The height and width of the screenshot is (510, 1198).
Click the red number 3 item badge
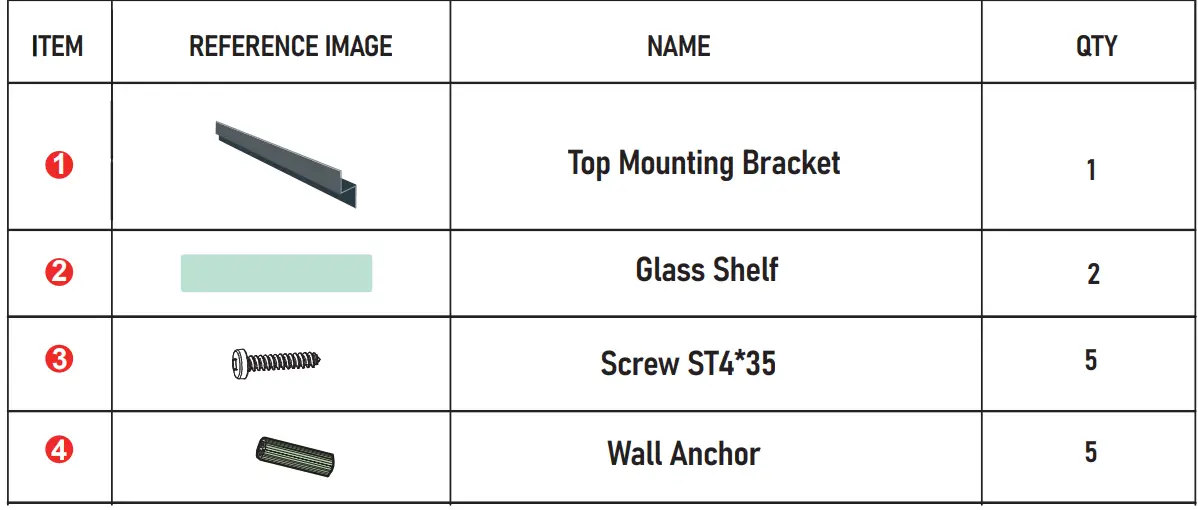(x=59, y=361)
